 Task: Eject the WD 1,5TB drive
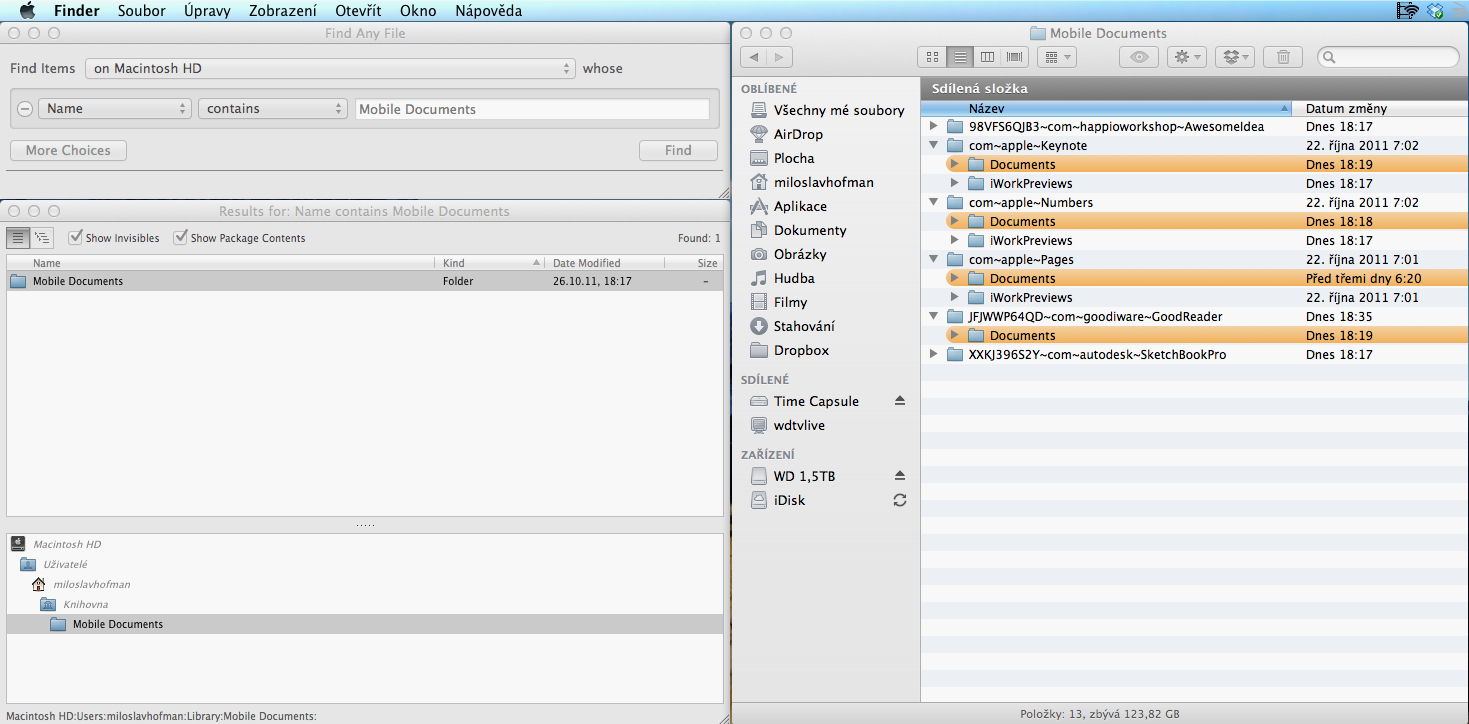pyautogui.click(x=899, y=476)
